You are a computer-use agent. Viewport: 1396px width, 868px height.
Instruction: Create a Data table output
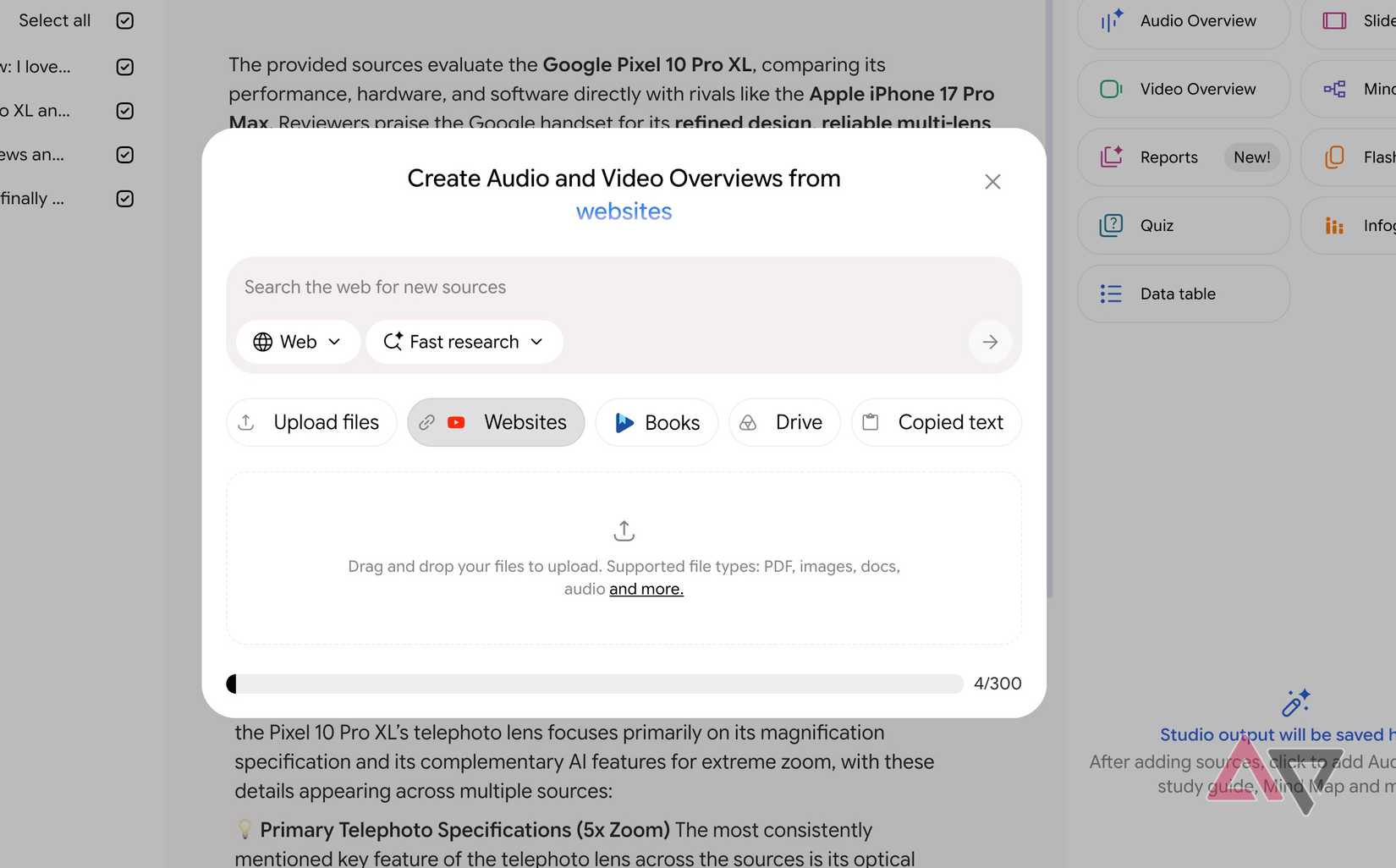[x=1184, y=294]
